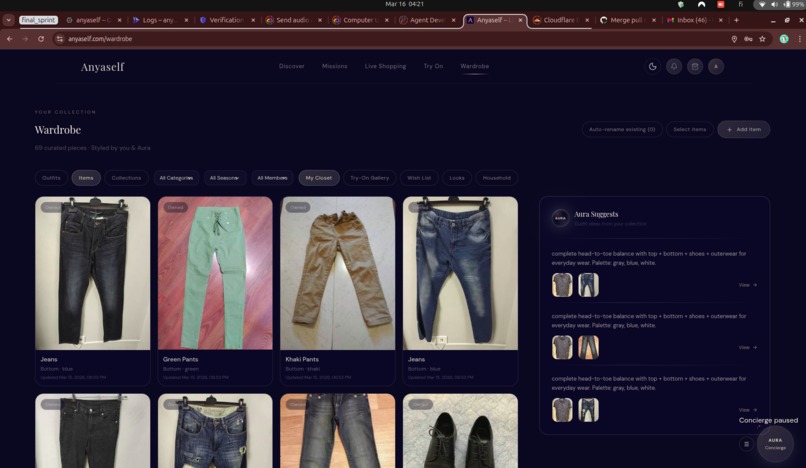This screenshot has width=806, height=468.
Task: Click the Aura avatar in Aura Suggests
Action: [560, 218]
